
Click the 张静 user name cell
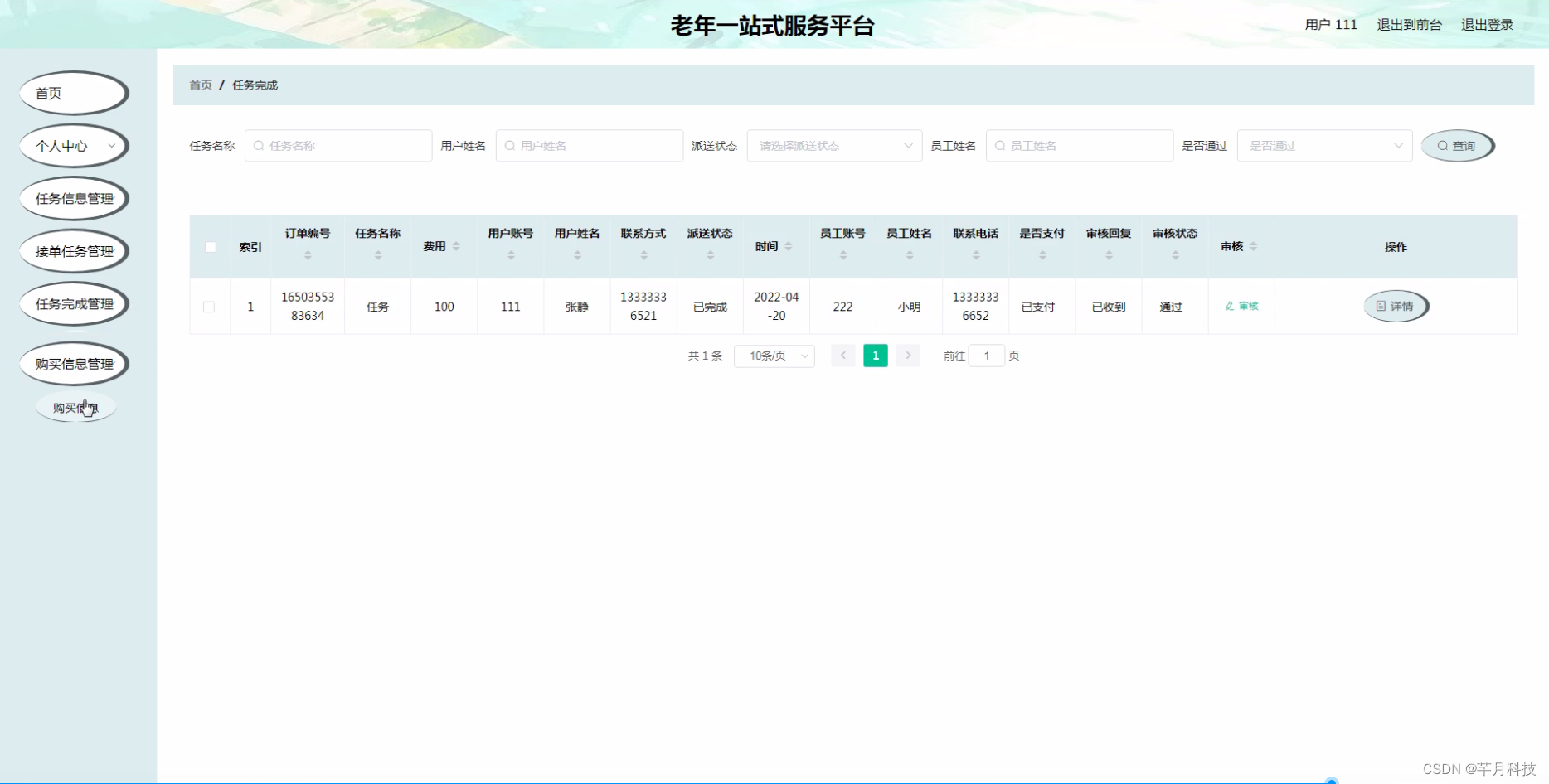(577, 307)
